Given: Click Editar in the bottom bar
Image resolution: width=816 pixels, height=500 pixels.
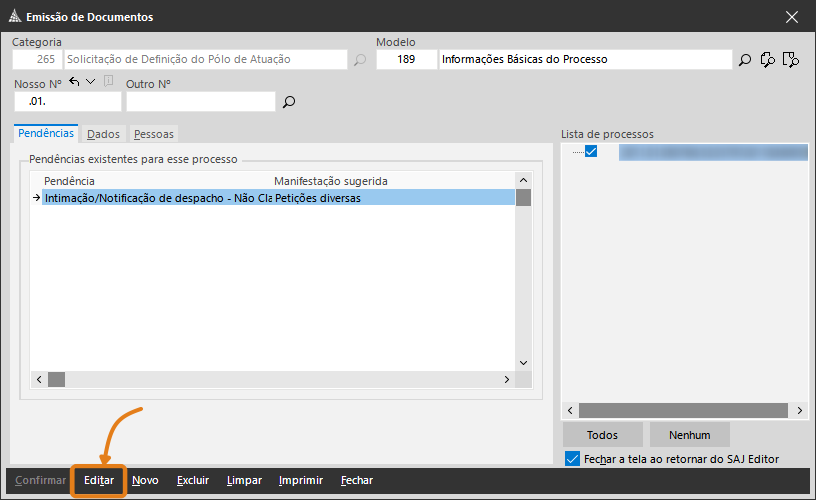Looking at the screenshot, I should tap(98, 480).
